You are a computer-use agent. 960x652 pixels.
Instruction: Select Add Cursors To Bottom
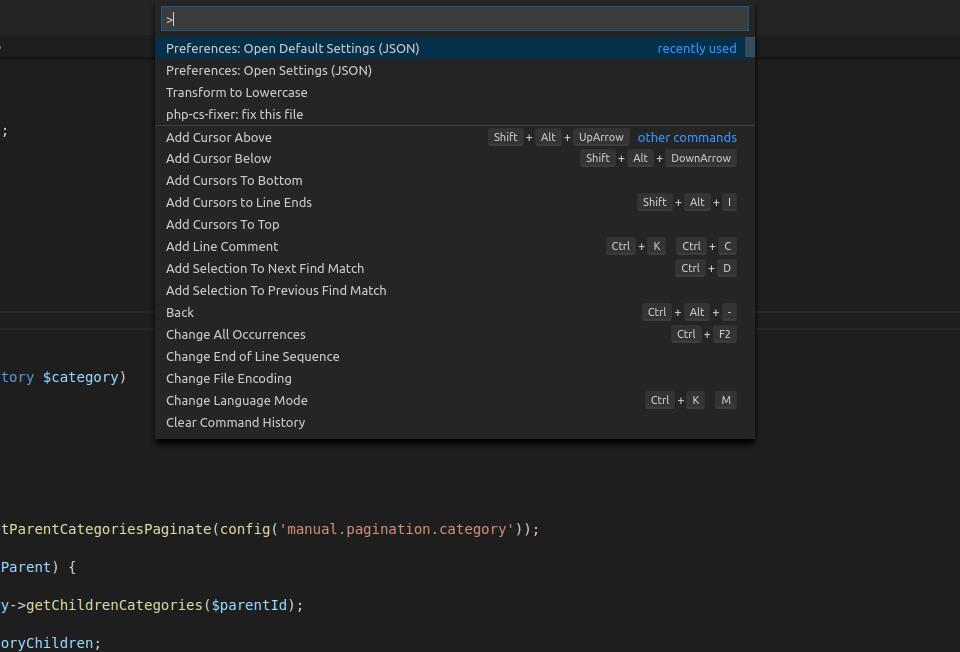(234, 180)
